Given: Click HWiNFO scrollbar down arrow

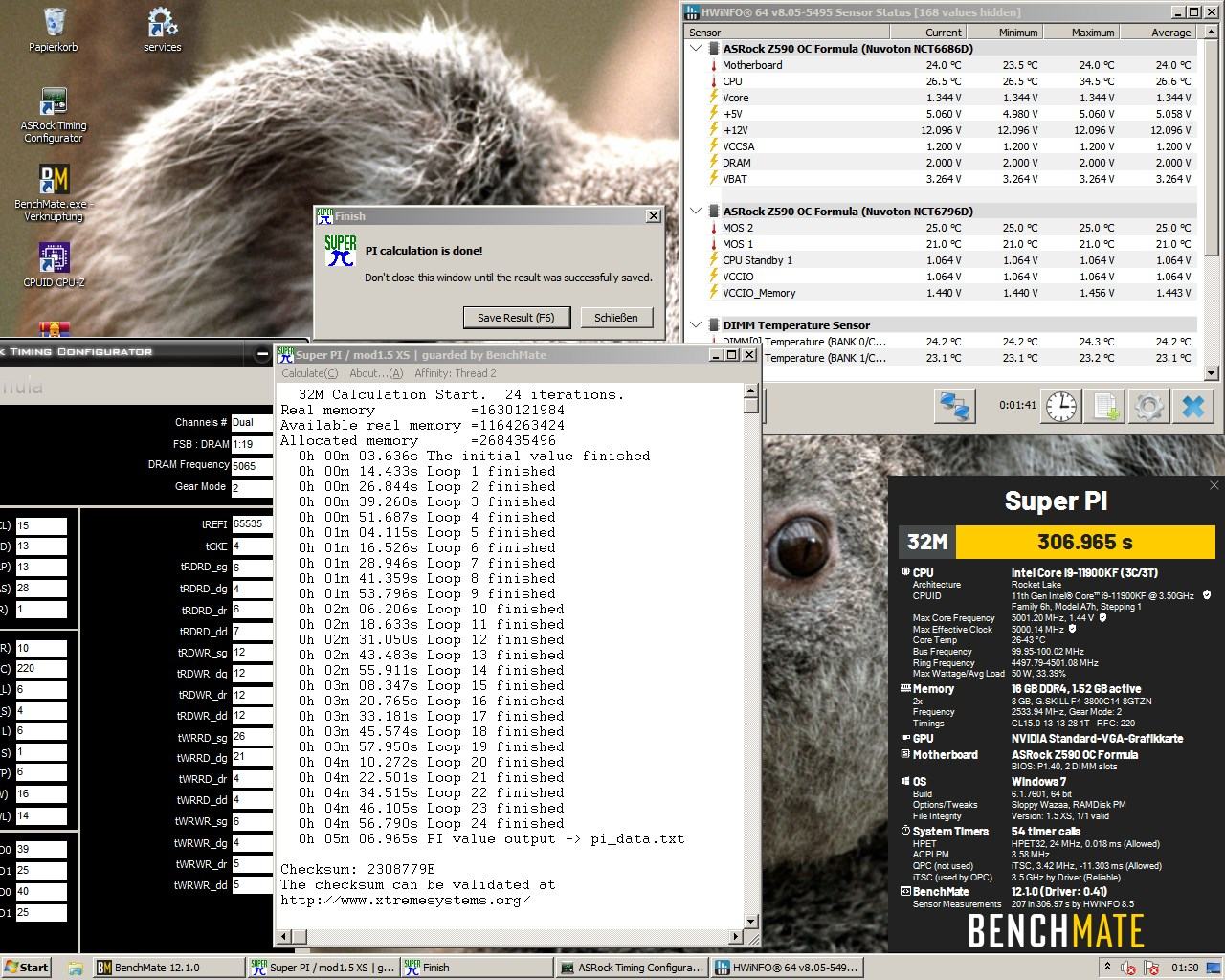Looking at the screenshot, I should point(1211,373).
